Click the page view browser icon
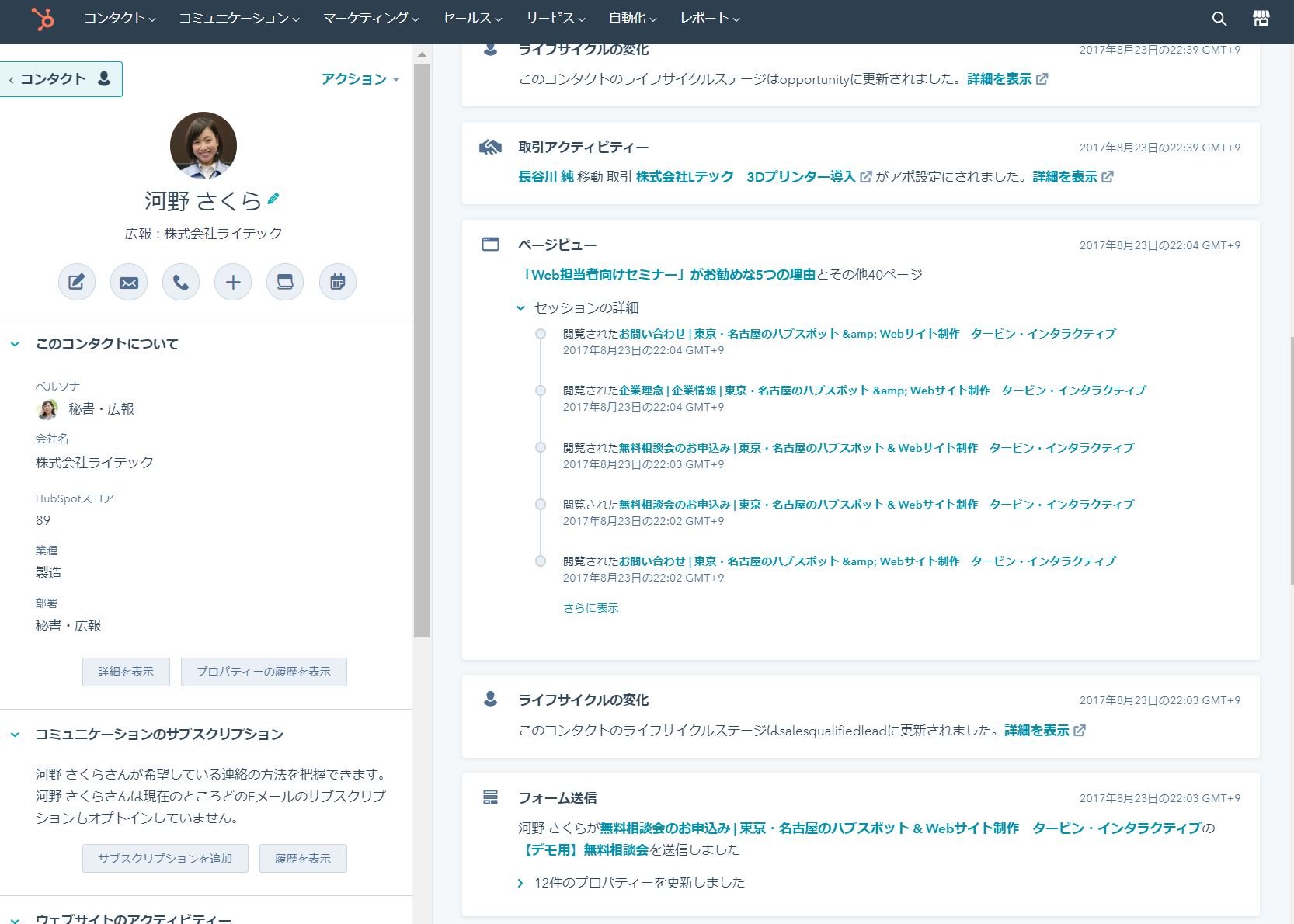The height and width of the screenshot is (924, 1294). pyautogui.click(x=490, y=245)
